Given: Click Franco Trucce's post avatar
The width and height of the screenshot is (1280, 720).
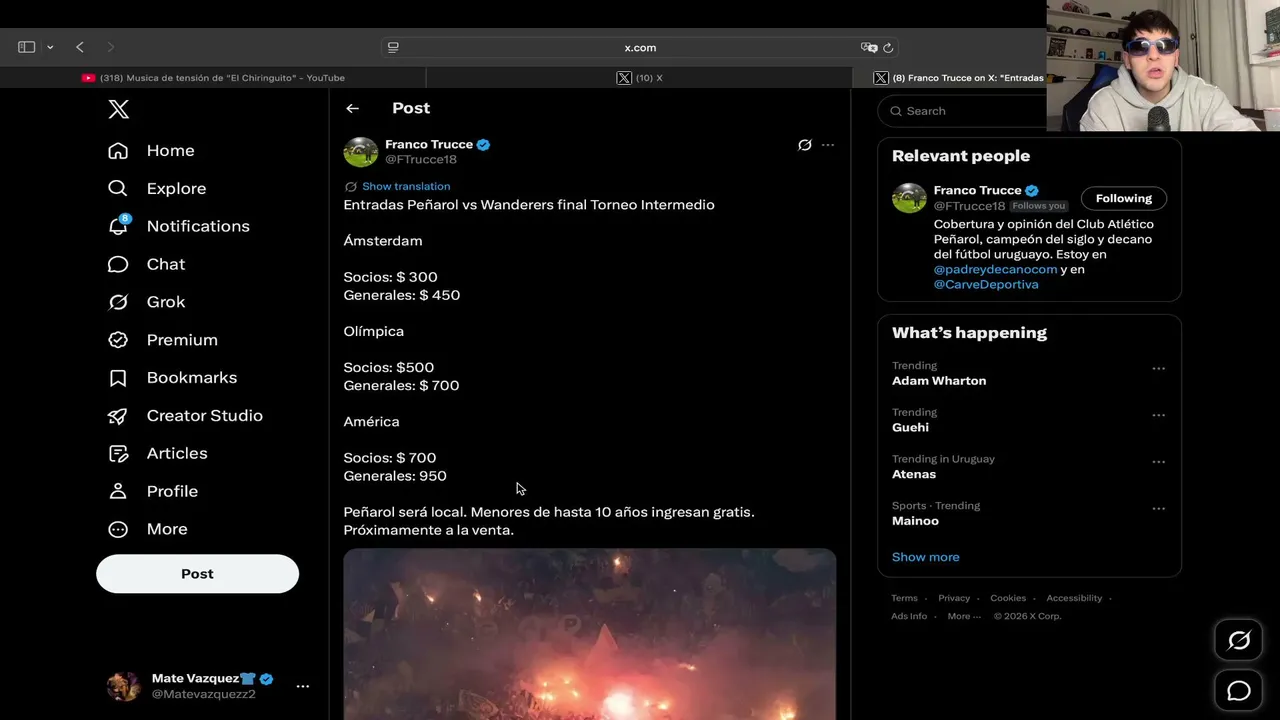Looking at the screenshot, I should [x=360, y=152].
